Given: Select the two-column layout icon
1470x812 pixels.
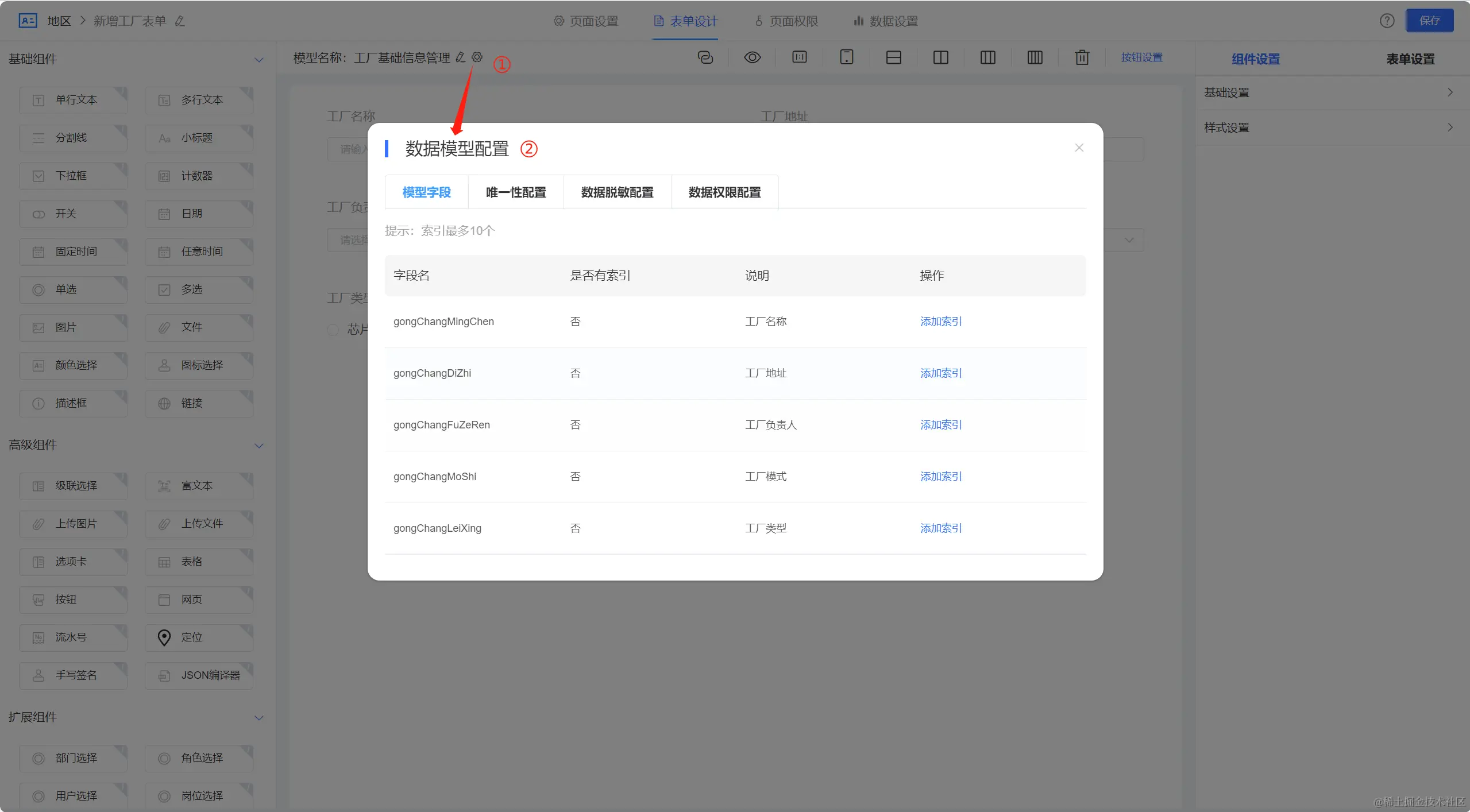Looking at the screenshot, I should 940,57.
